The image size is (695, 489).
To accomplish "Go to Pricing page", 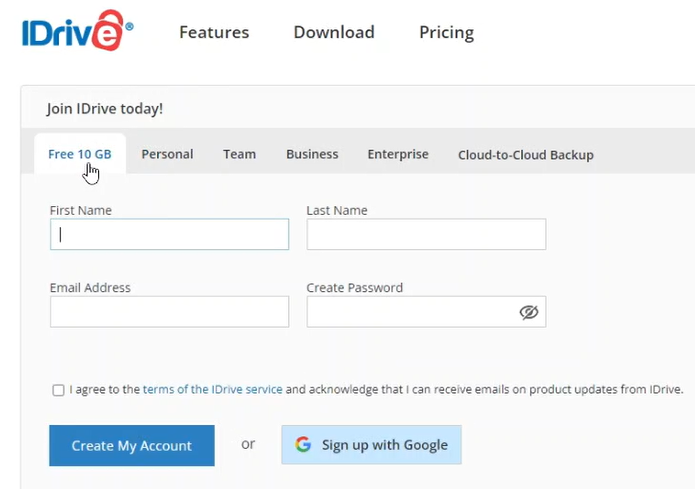I will pyautogui.click(x=446, y=33).
